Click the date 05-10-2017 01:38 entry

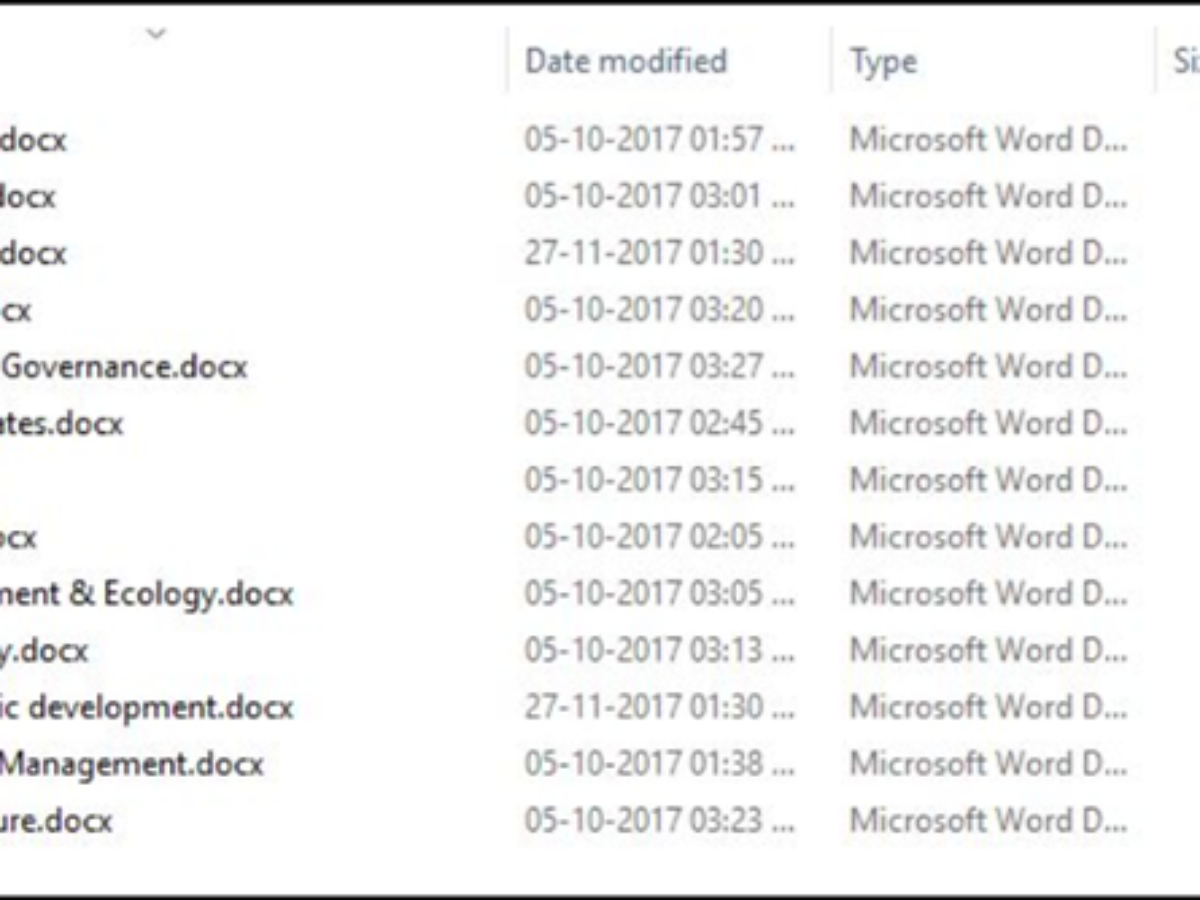tap(659, 765)
